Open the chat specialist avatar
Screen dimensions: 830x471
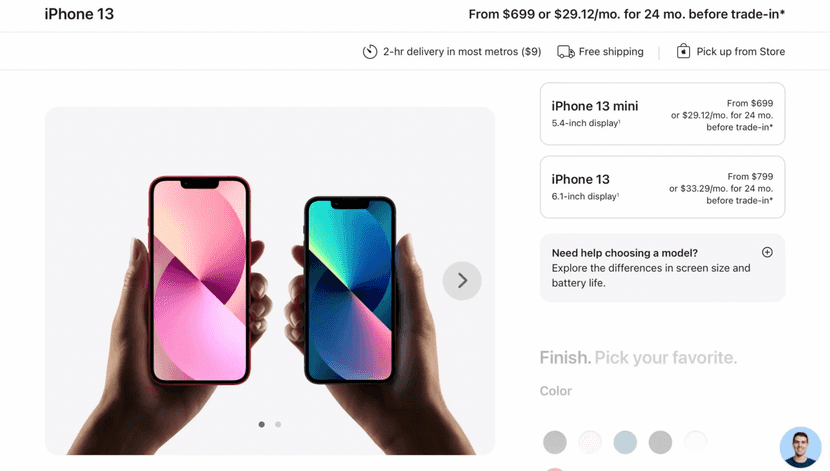point(800,447)
